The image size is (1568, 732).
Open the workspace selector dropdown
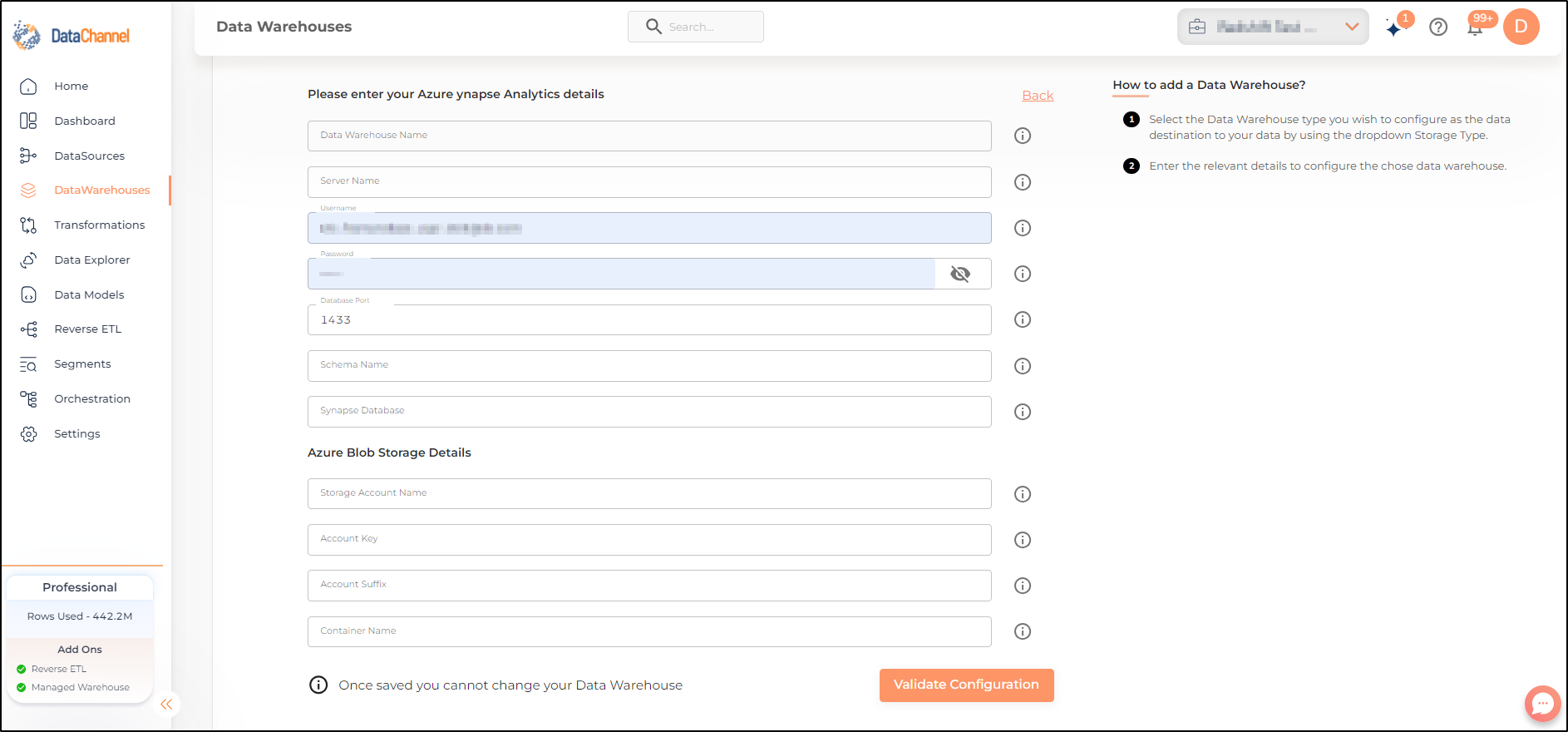[x=1273, y=27]
